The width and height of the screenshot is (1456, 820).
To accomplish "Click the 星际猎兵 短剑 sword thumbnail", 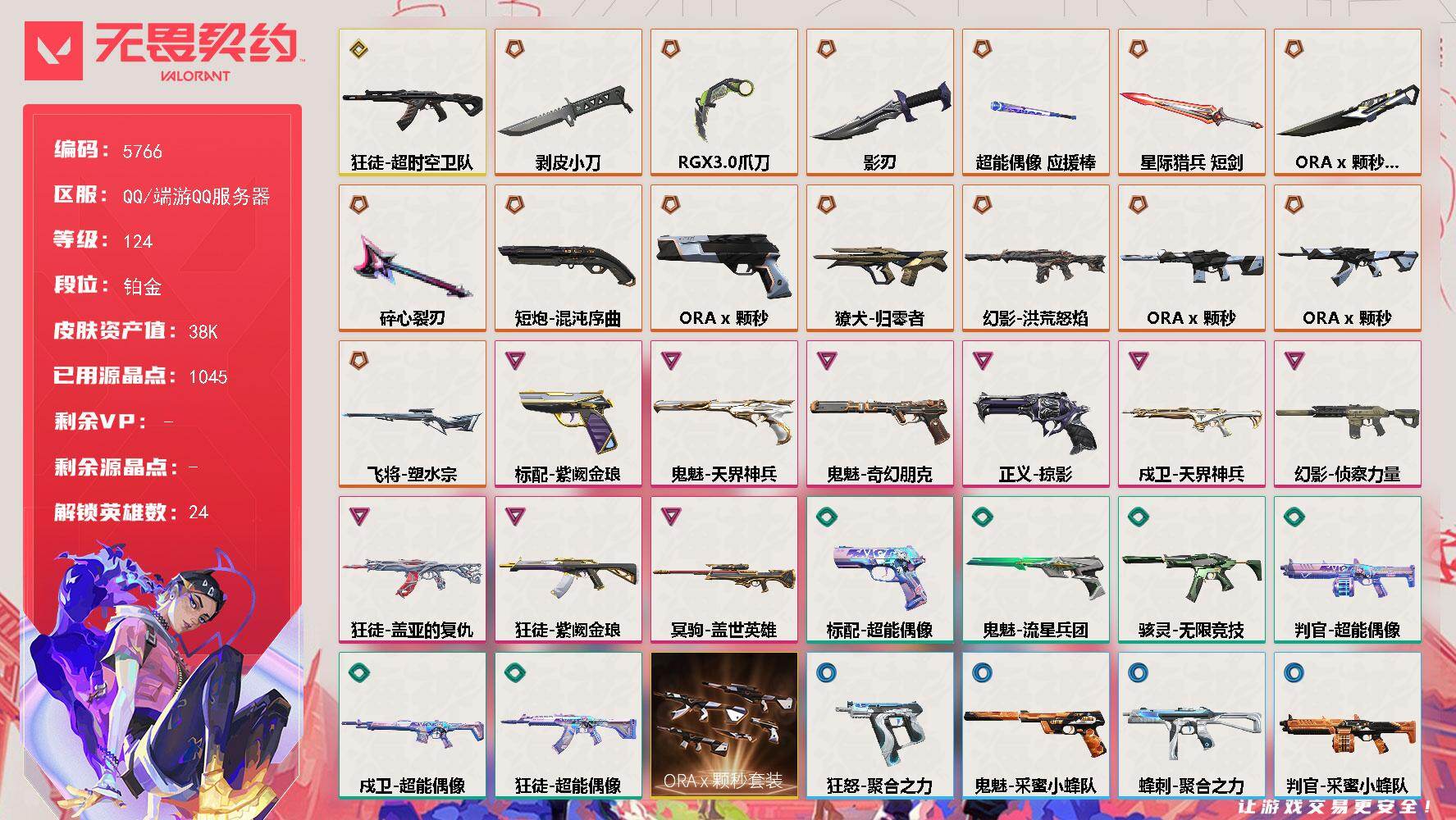I will (1191, 110).
